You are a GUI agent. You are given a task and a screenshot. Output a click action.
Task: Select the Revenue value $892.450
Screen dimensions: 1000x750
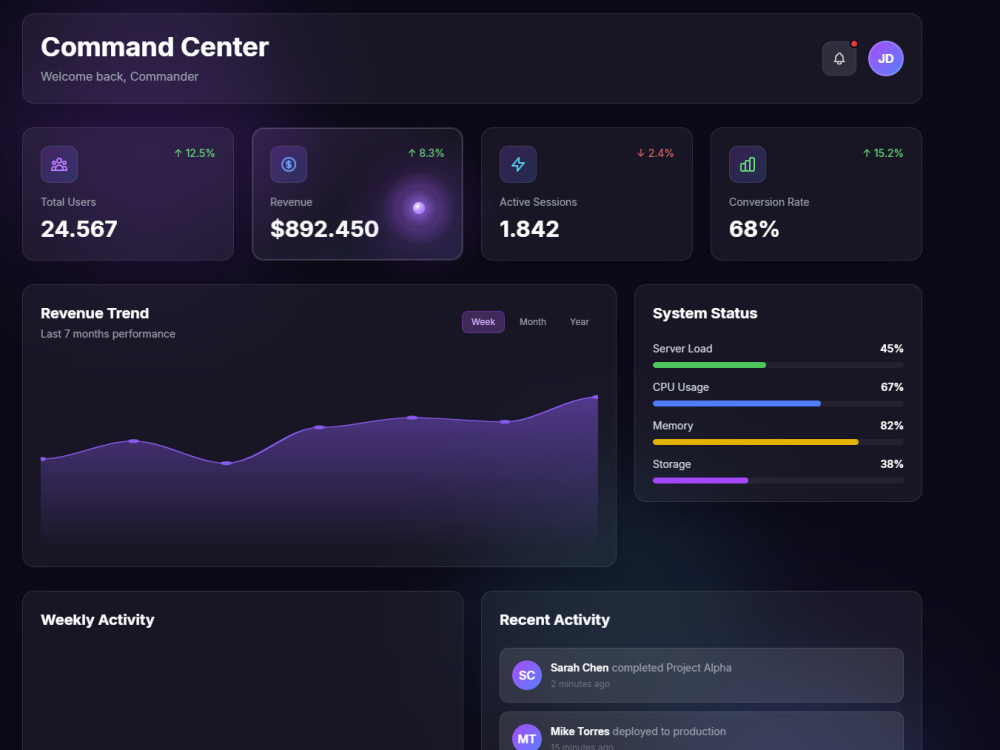[x=324, y=229]
